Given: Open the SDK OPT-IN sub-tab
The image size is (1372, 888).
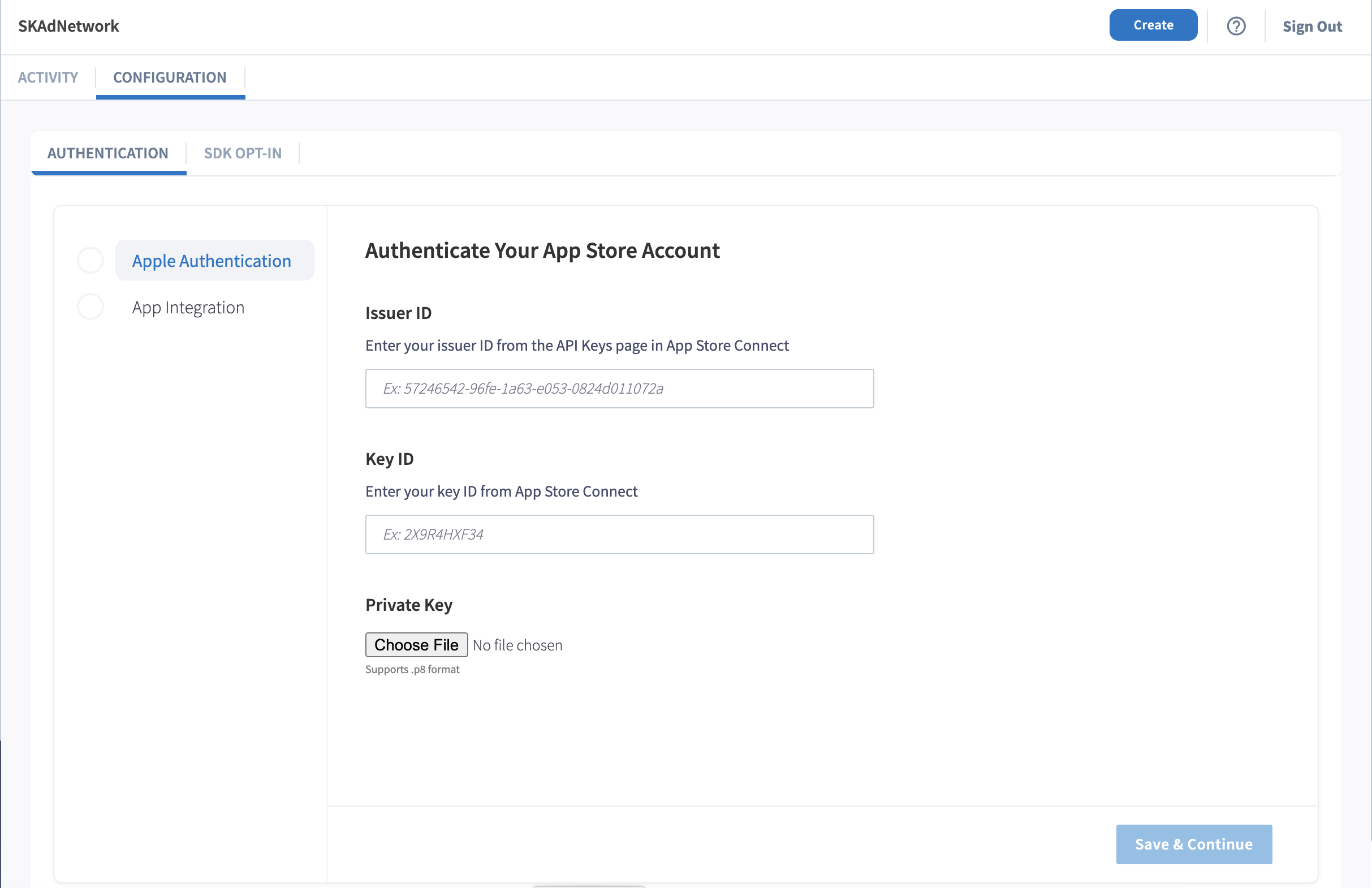Looking at the screenshot, I should pyautogui.click(x=243, y=153).
